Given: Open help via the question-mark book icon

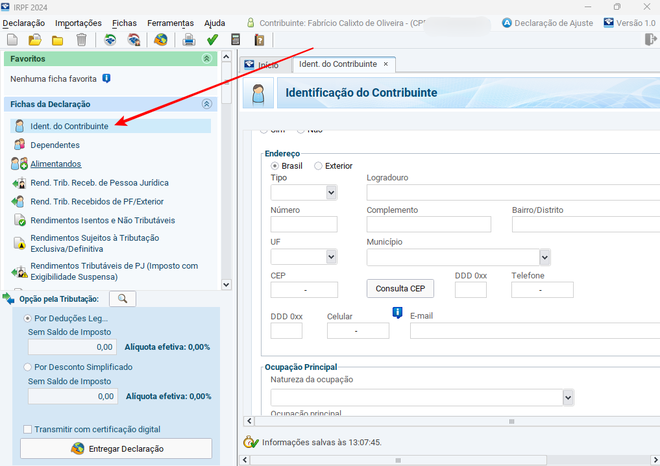Looking at the screenshot, I should coord(259,40).
